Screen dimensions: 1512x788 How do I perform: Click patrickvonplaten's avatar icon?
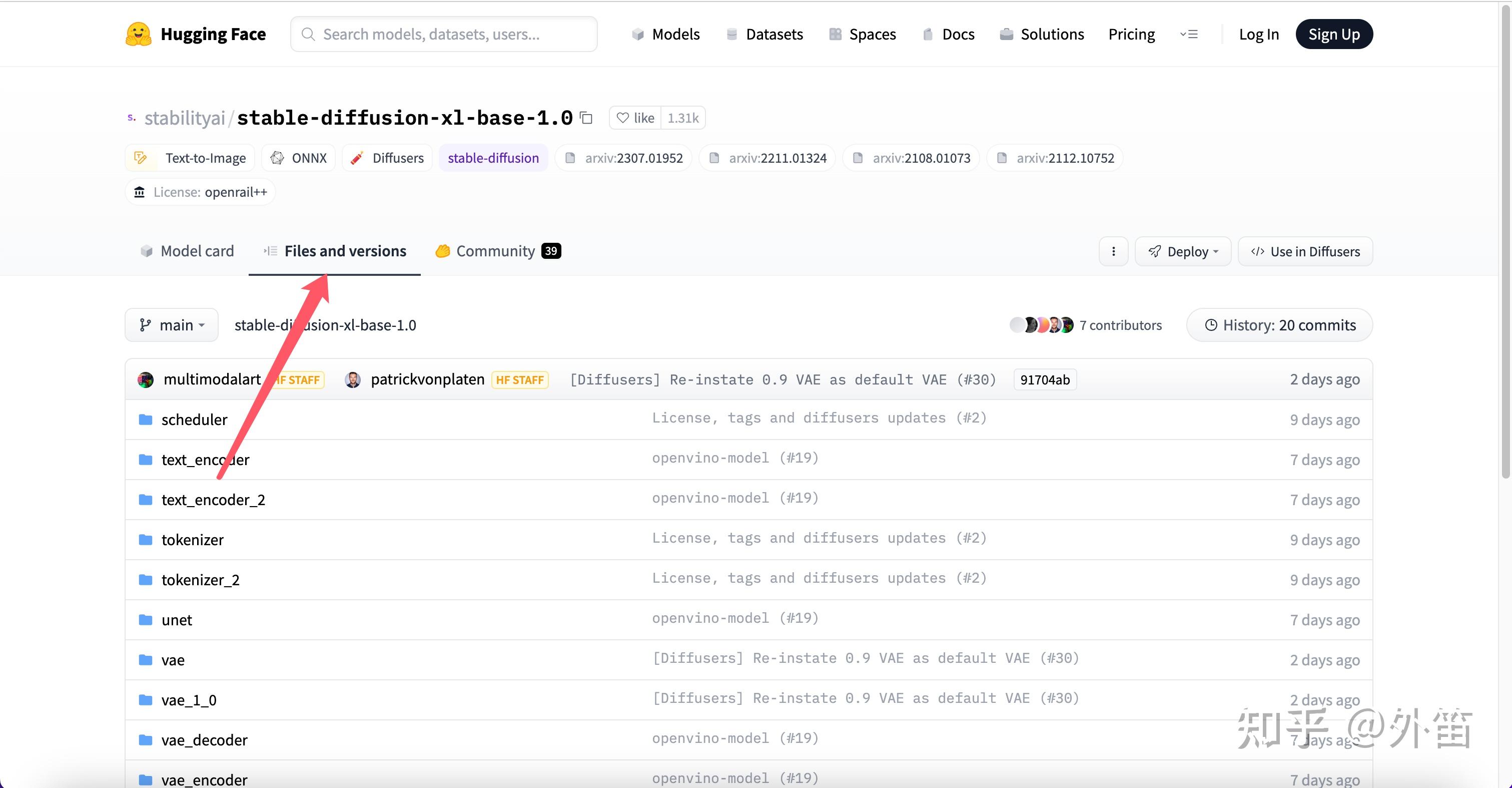click(353, 380)
